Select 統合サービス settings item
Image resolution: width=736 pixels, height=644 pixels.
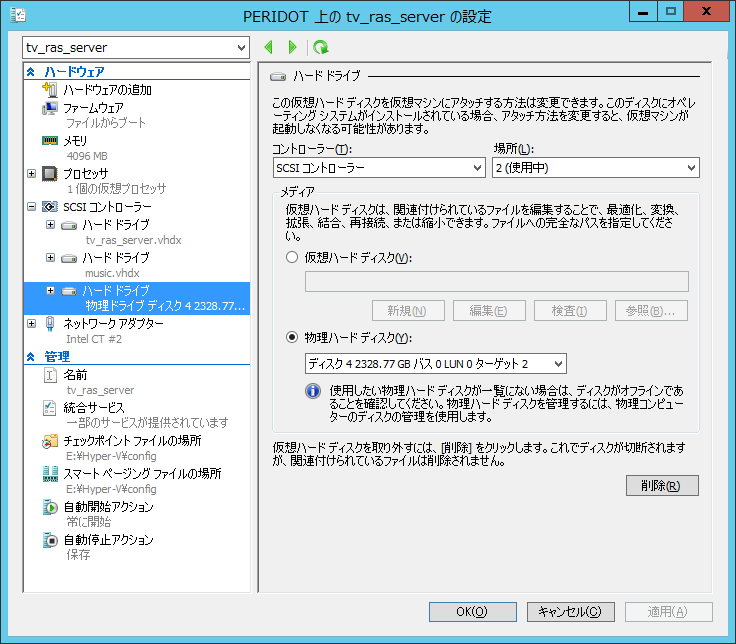coord(94,408)
